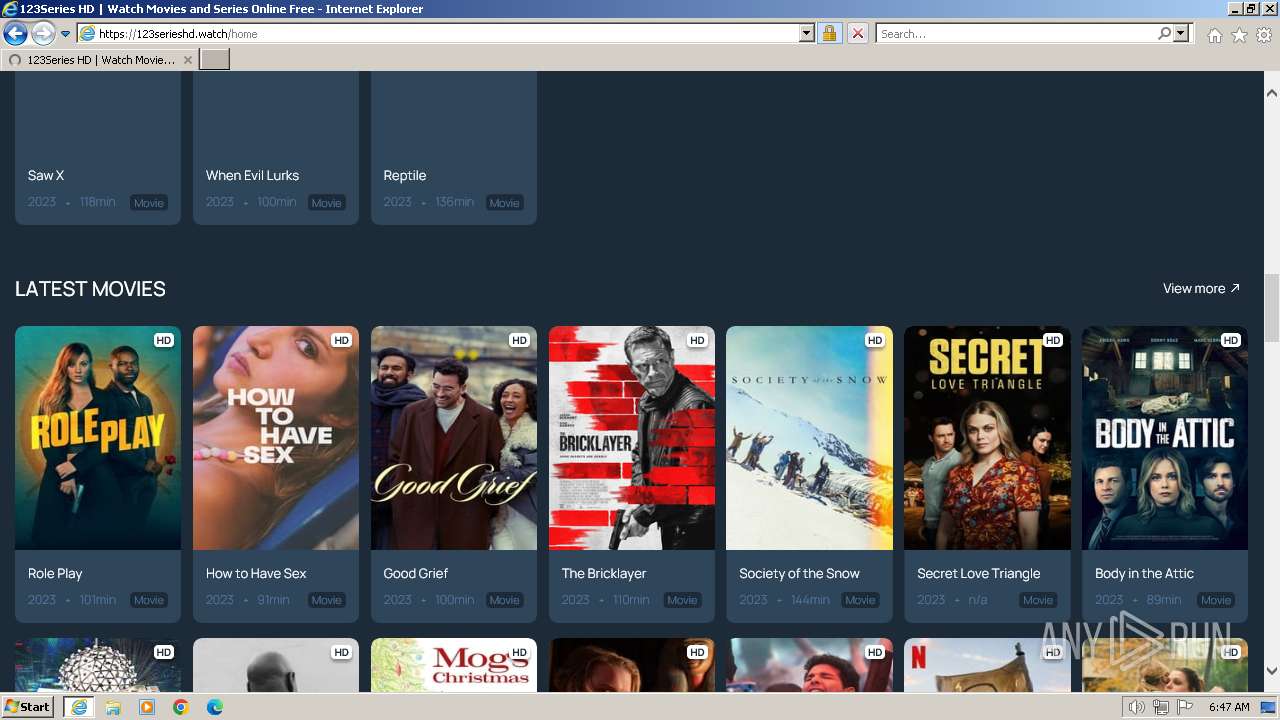Click the page scrollbar up arrow
This screenshot has width=1280, height=720.
pyautogui.click(x=1272, y=93)
